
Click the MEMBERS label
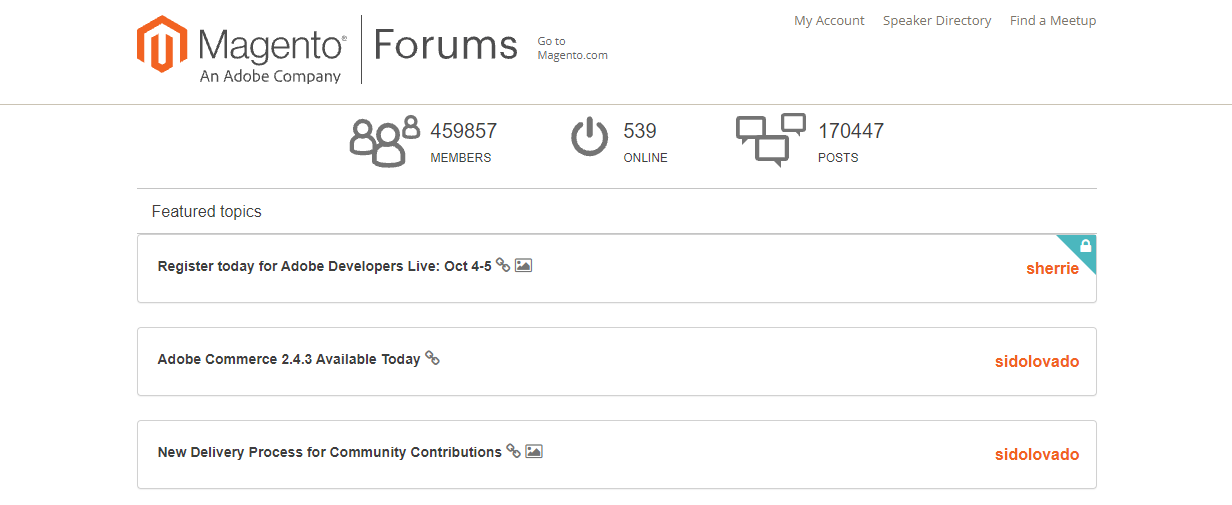coord(461,158)
